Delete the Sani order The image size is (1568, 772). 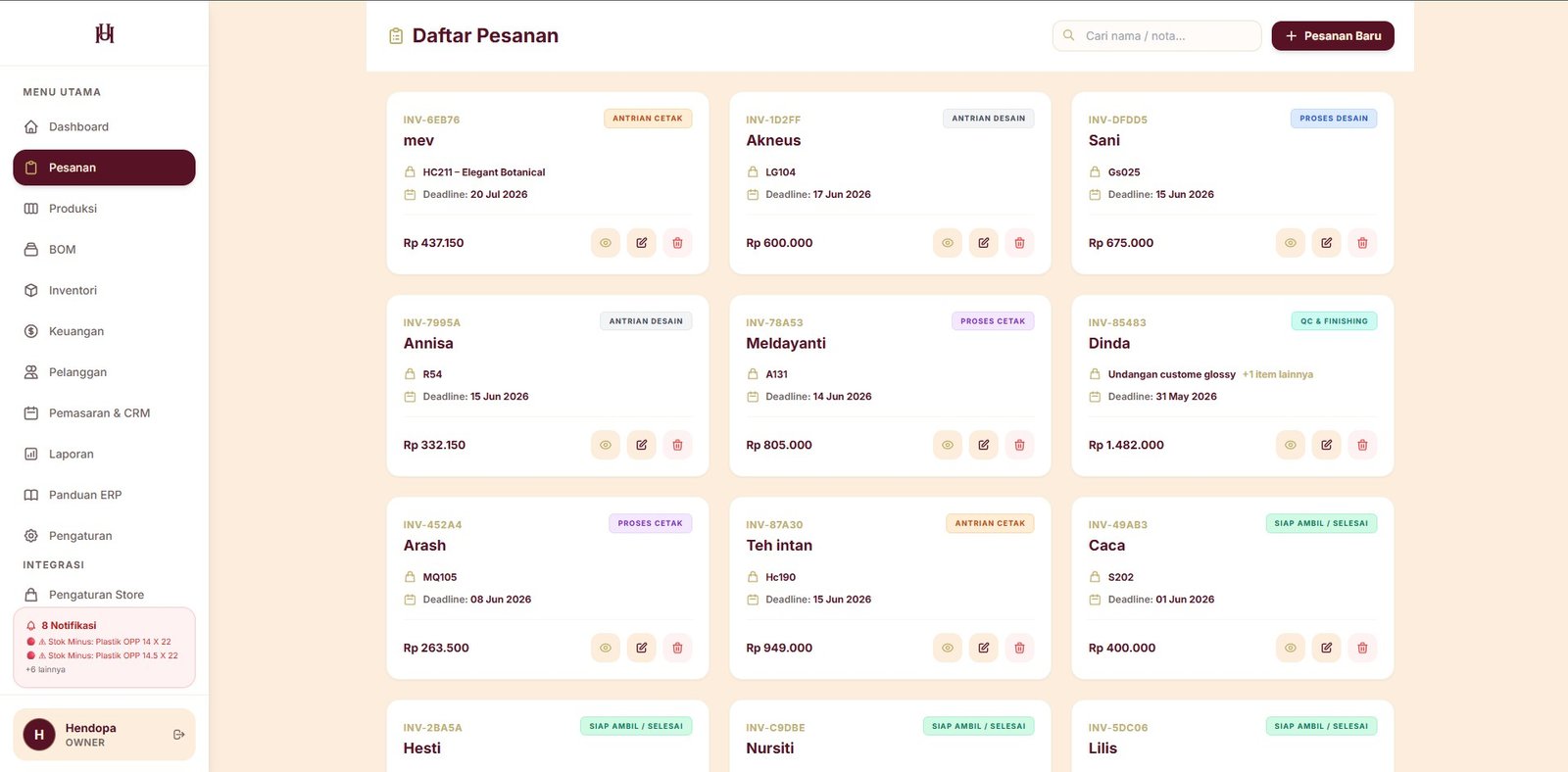click(1362, 243)
